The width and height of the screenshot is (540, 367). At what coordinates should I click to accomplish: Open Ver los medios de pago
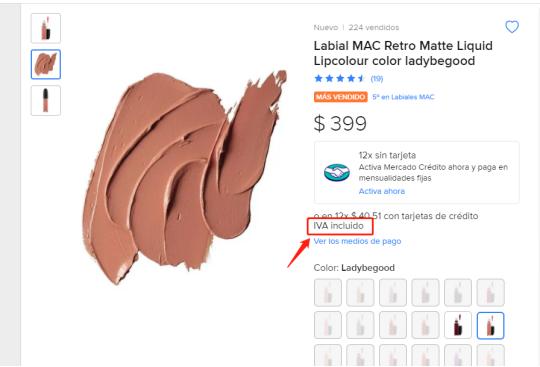click(357, 241)
